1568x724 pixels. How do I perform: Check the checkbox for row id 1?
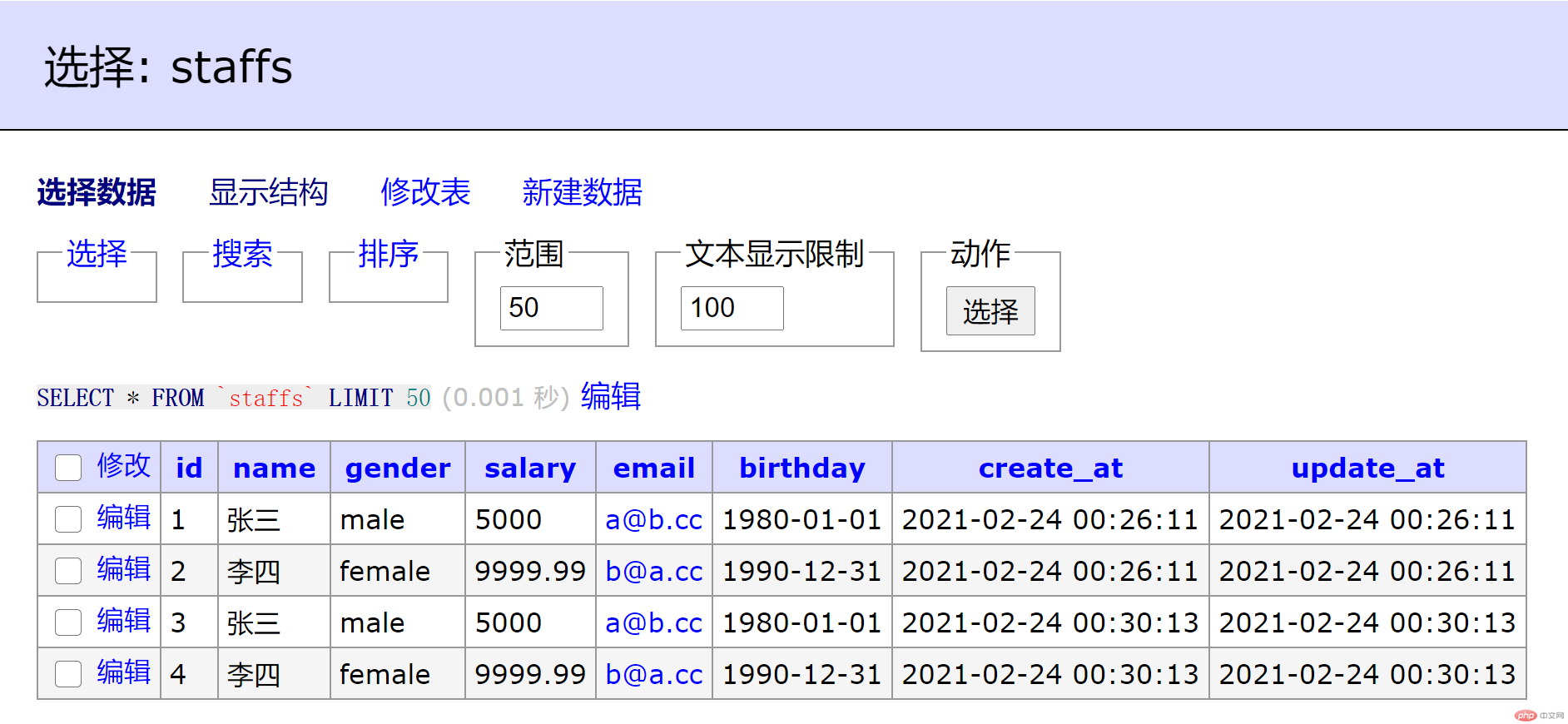[68, 519]
